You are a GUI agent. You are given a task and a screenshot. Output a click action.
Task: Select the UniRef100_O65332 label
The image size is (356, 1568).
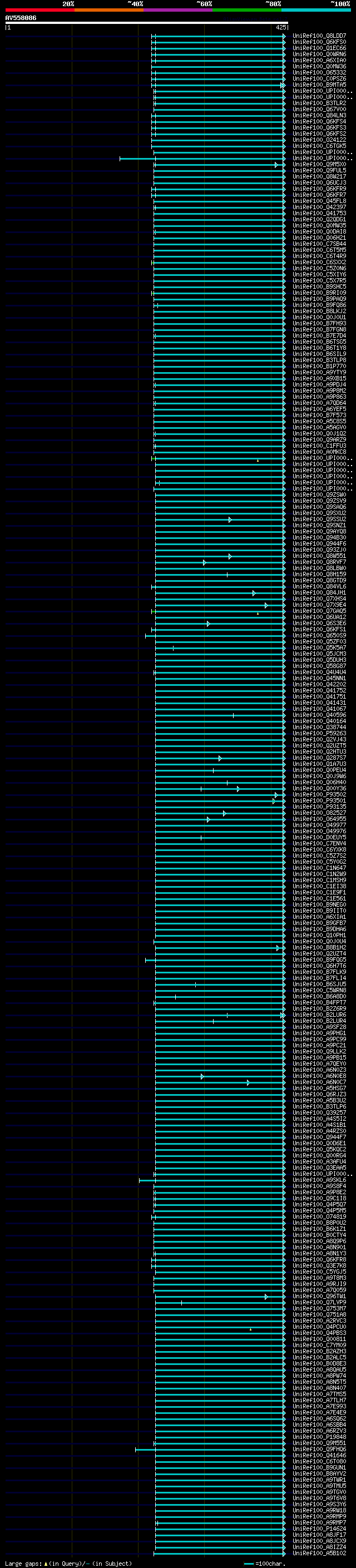(319, 73)
